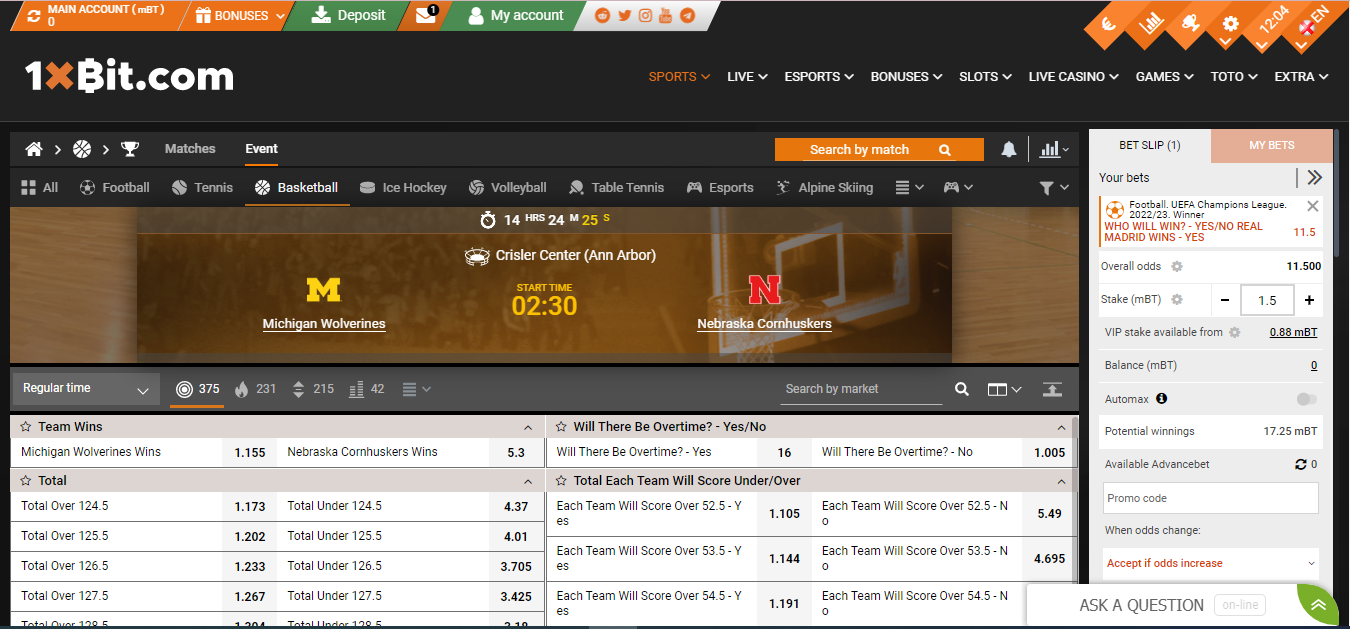
Task: Open the Esports category
Action: 720,187
